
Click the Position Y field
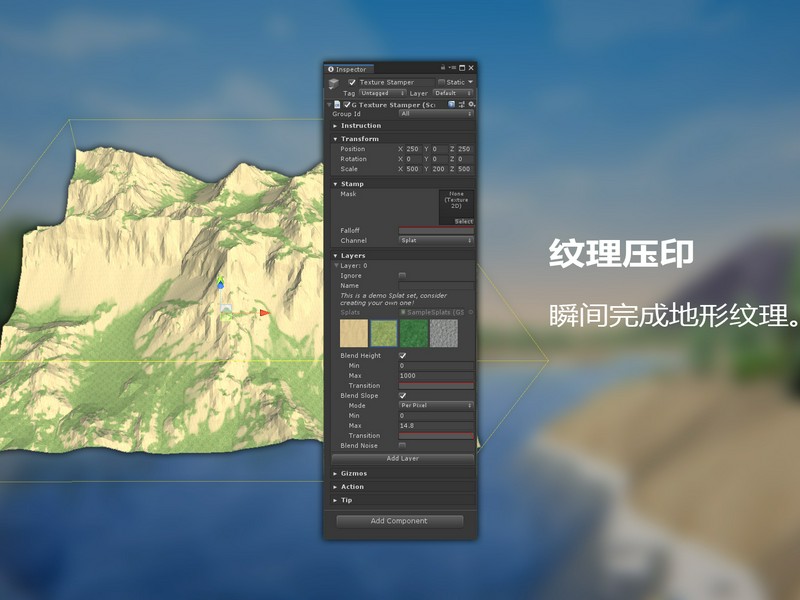click(439, 149)
